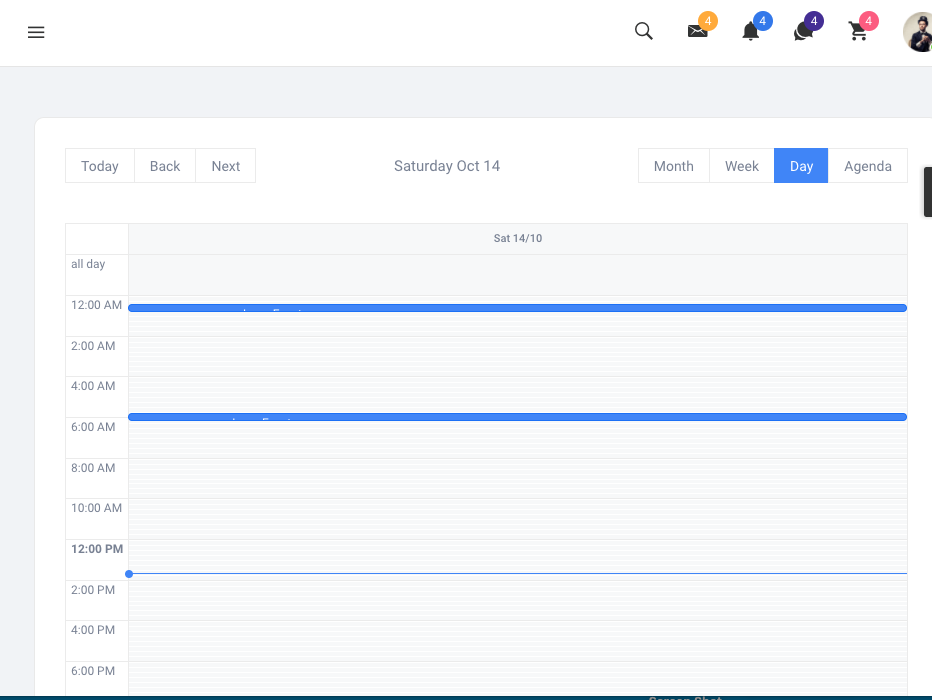Click the Saturday Oct 14 title
The width and height of the screenshot is (932, 700).
pyautogui.click(x=447, y=166)
